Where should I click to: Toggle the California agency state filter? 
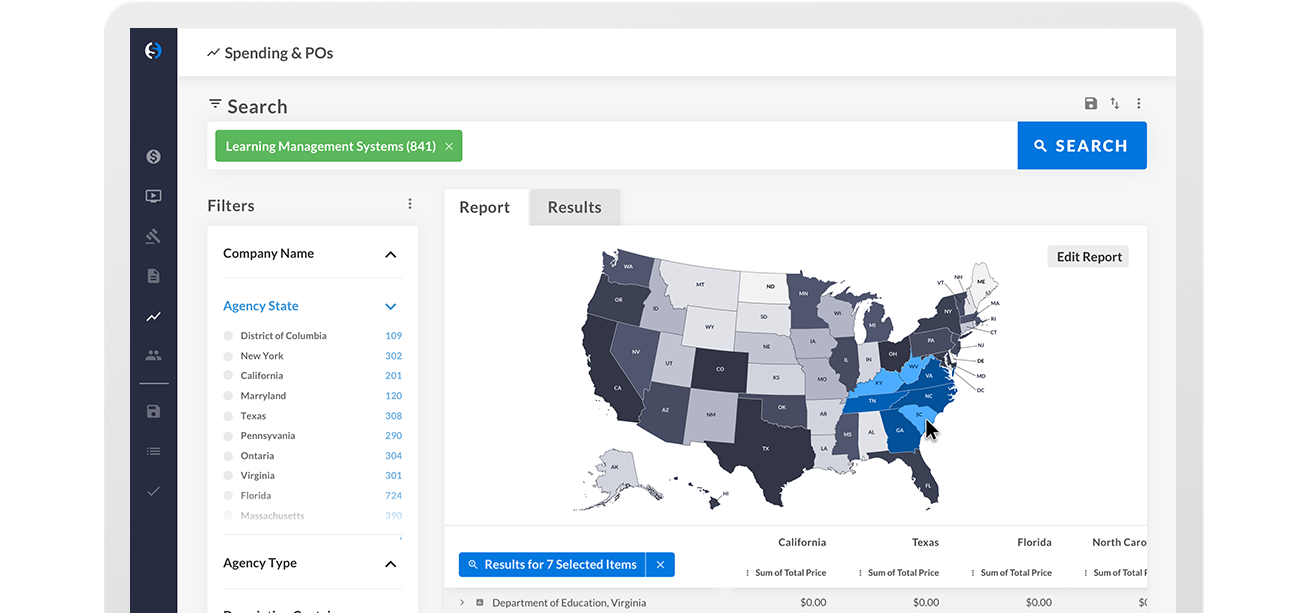[x=228, y=376]
